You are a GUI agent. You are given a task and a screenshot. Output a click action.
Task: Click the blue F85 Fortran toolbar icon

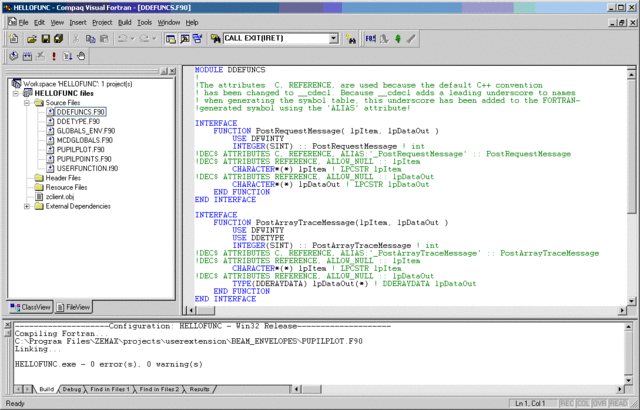pyautogui.click(x=371, y=39)
